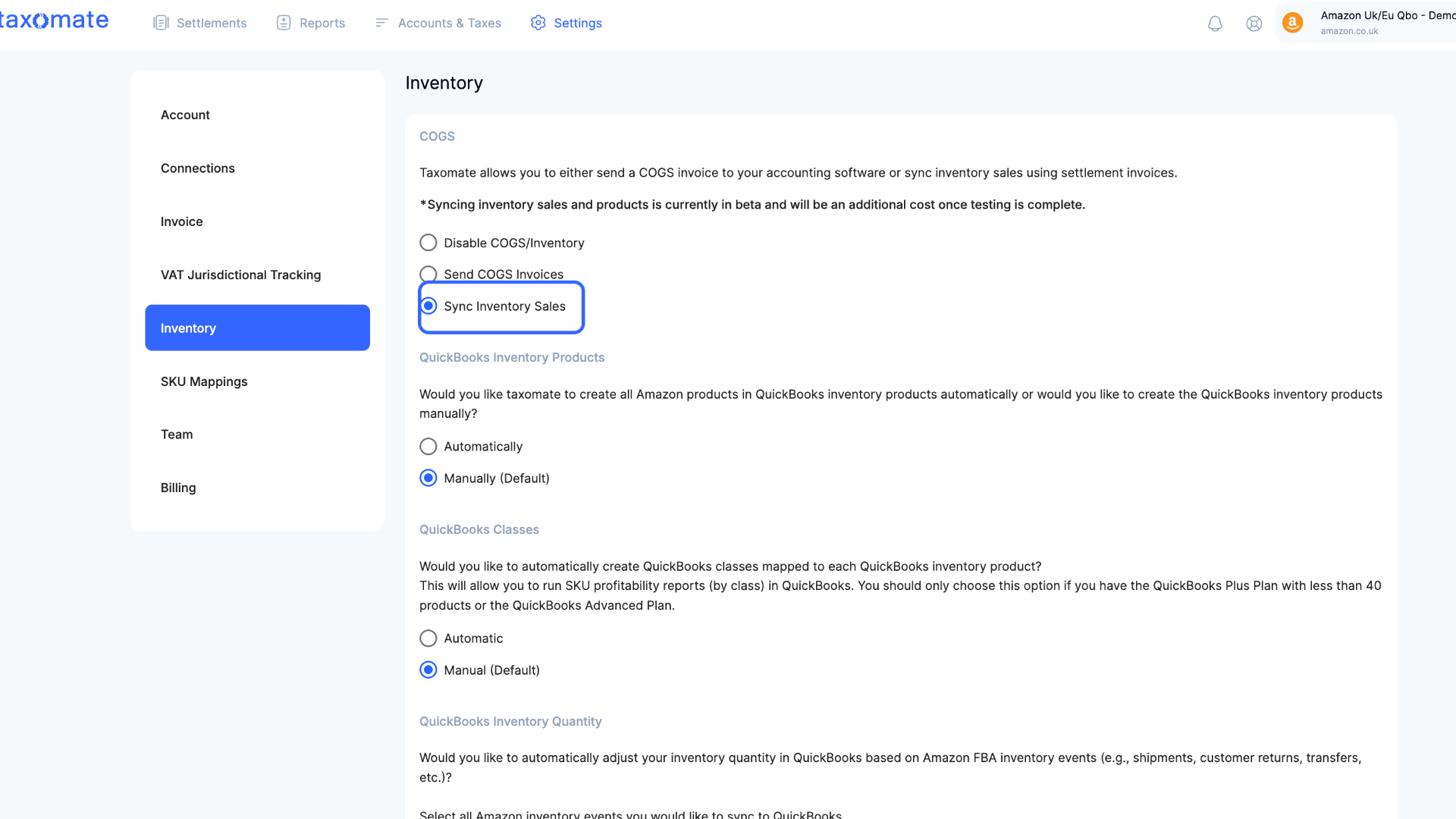Open SKU Mappings section

257,381
